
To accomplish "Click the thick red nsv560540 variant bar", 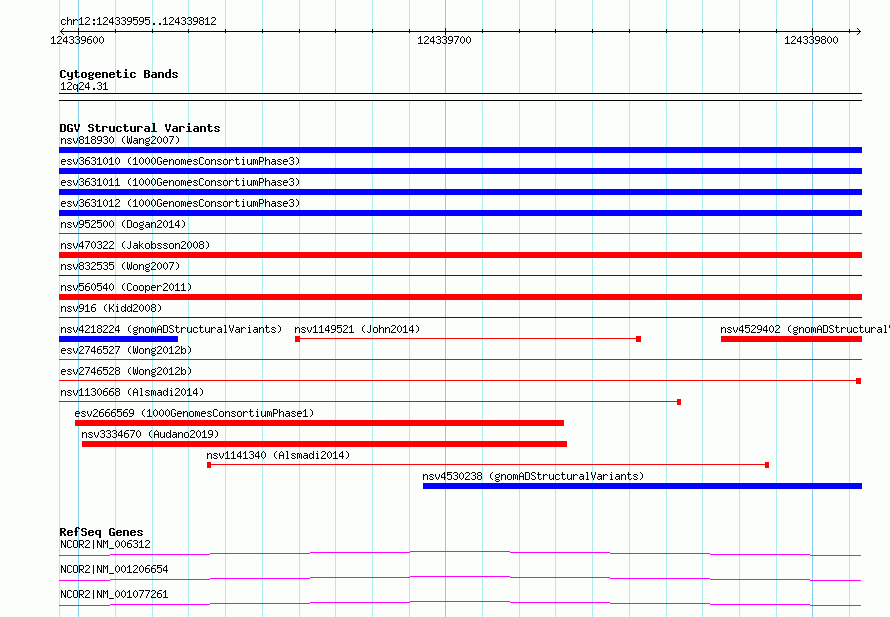I will click(x=460, y=297).
